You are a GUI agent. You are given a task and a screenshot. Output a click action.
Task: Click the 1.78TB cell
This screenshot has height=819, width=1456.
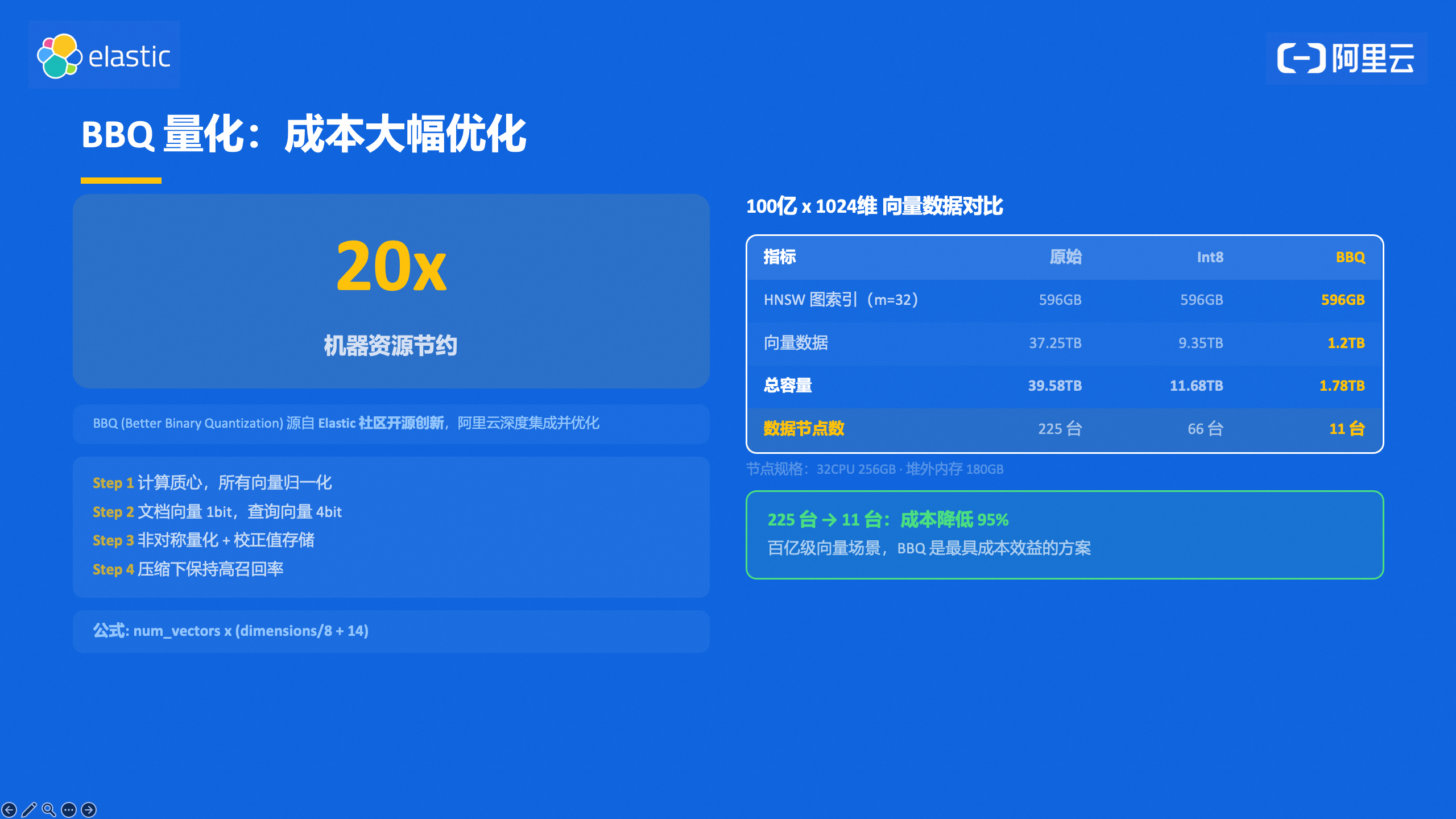coord(1342,386)
